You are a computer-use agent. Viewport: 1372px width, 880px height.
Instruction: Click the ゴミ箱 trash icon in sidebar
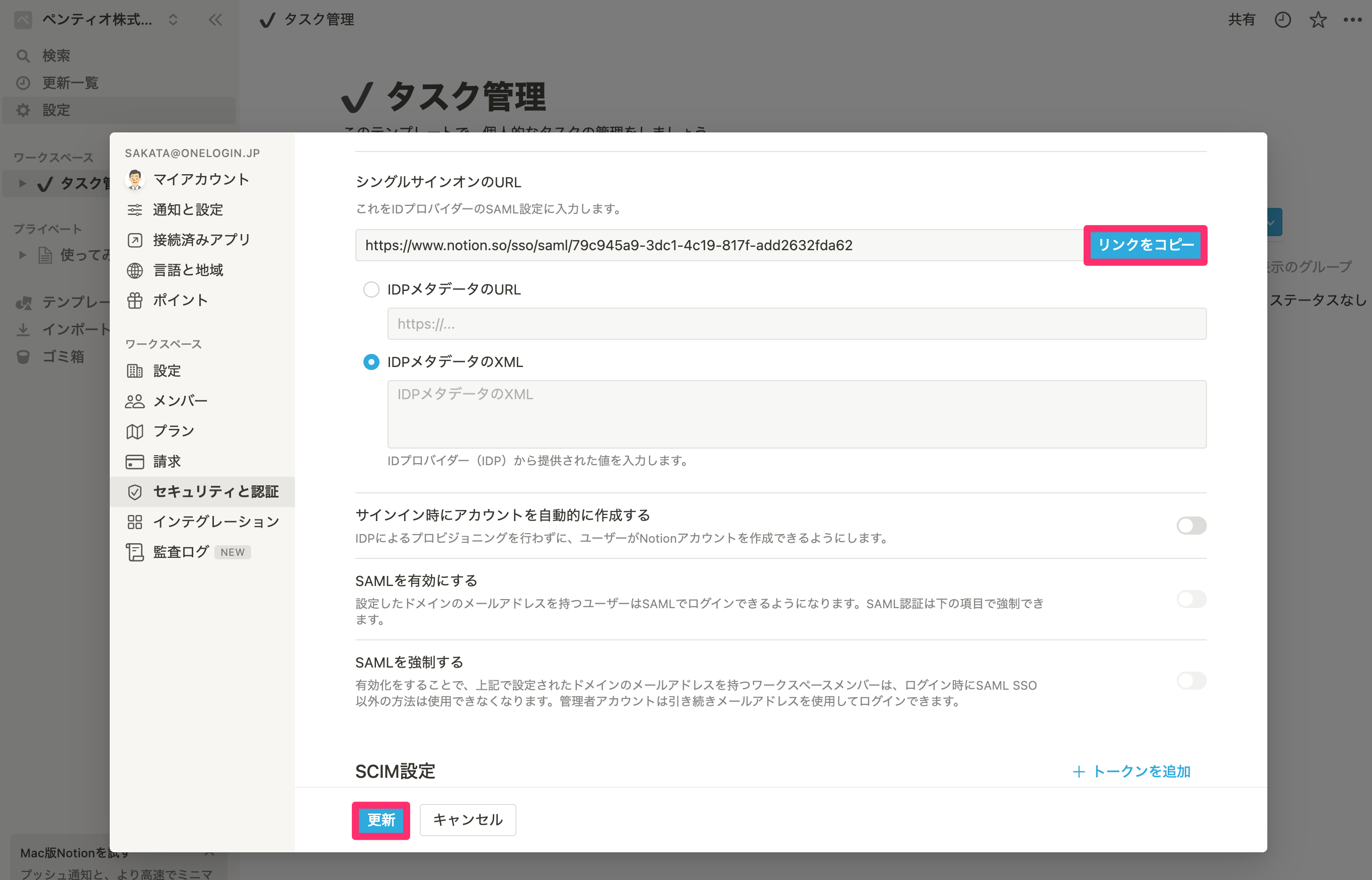pos(23,356)
